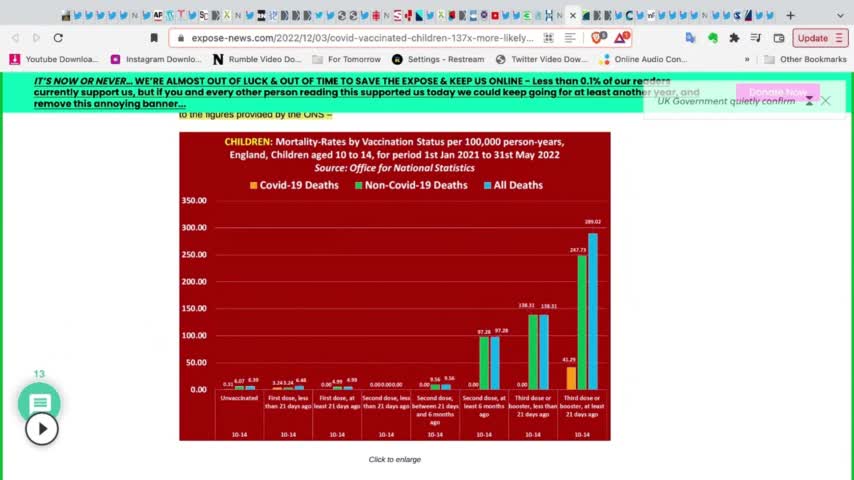Open QR code generator icon in address bar
854x480 pixels.
click(548, 38)
